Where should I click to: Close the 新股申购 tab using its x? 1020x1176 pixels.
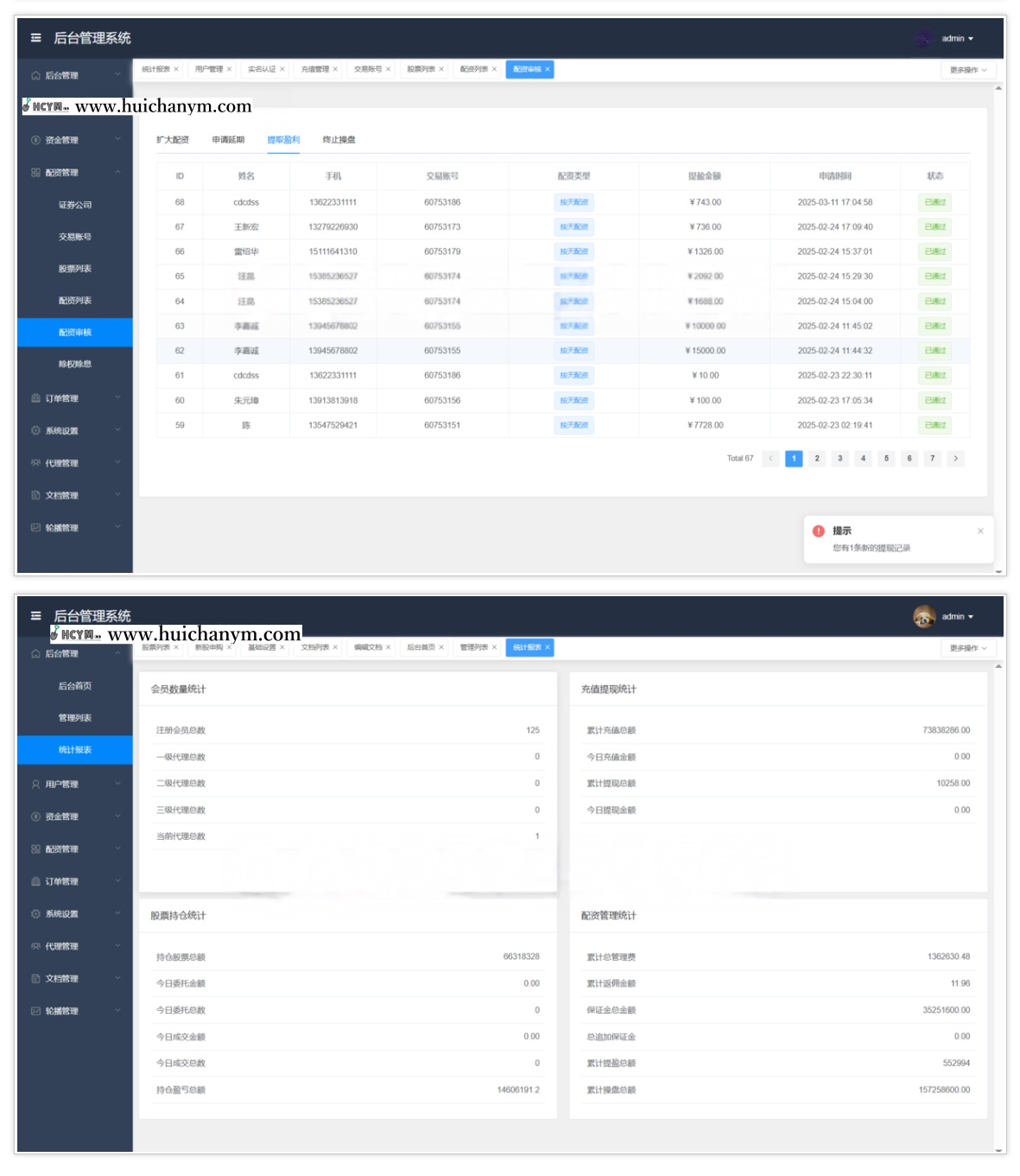(229, 647)
